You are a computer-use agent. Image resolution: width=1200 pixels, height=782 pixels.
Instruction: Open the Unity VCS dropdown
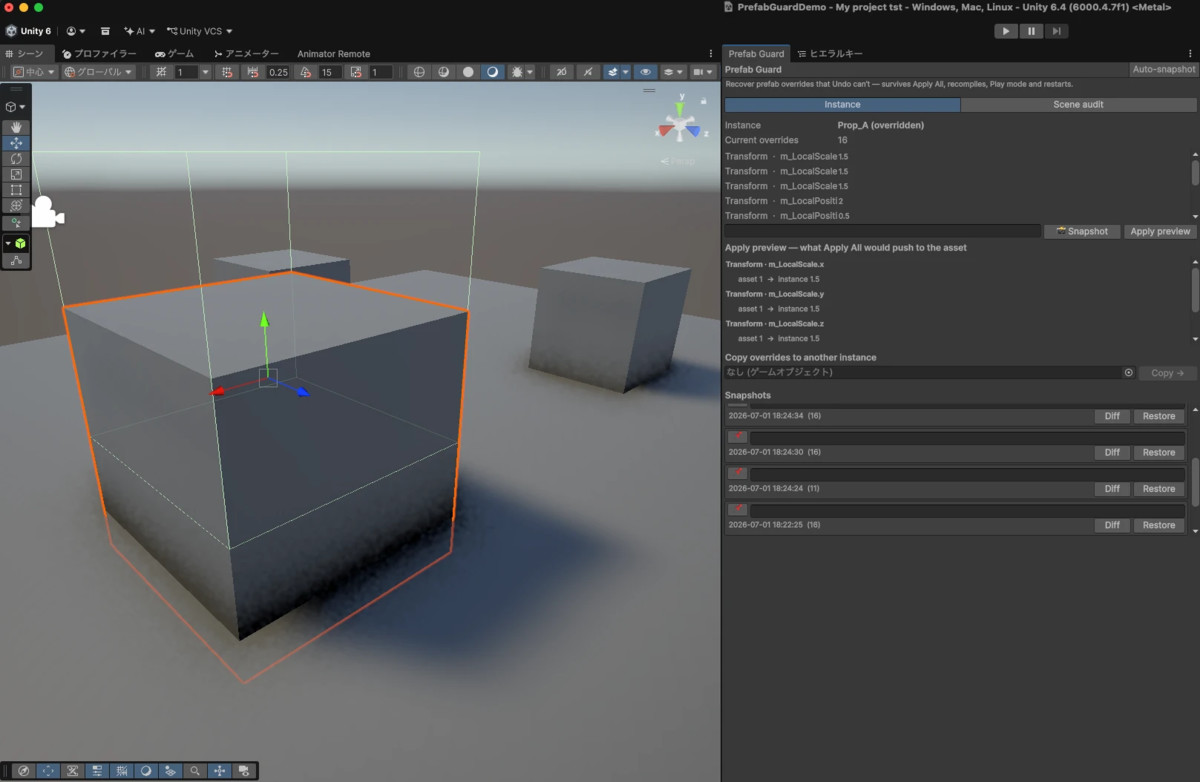[x=199, y=31]
